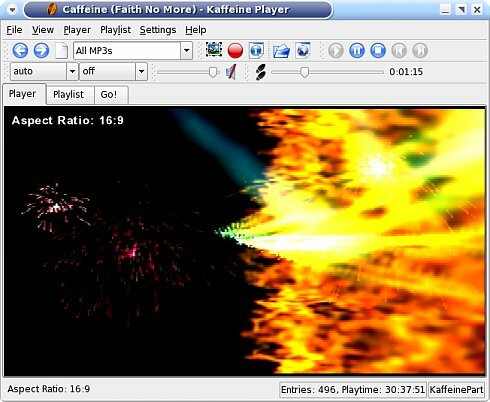Click the fullscreen picture-frame toolbar icon
490x402 pixels.
point(214,50)
